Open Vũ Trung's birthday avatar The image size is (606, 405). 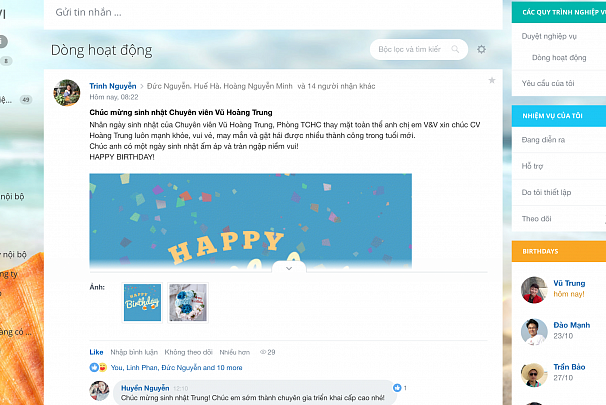coord(534,290)
